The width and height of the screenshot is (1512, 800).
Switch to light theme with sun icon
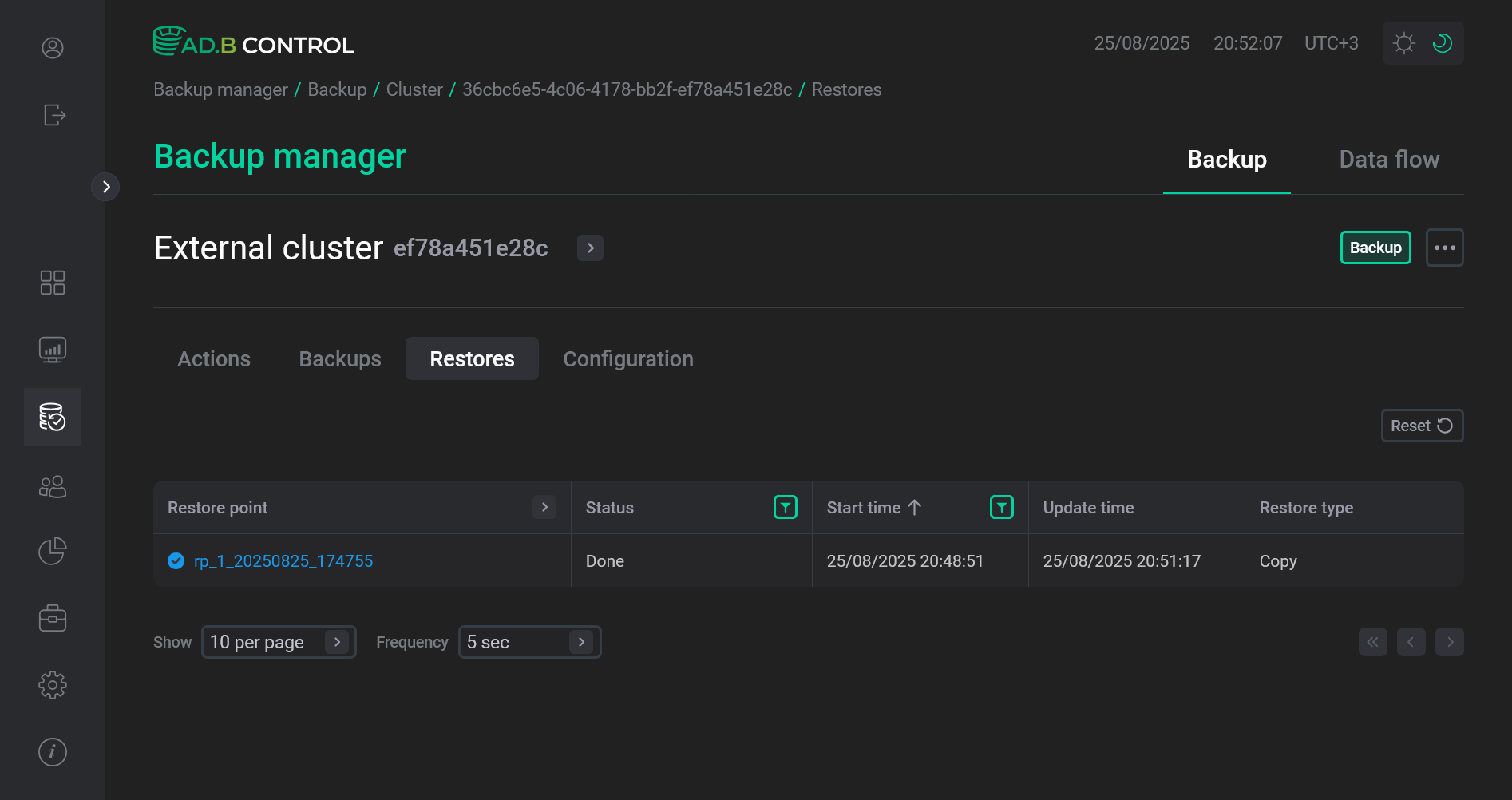click(x=1403, y=42)
